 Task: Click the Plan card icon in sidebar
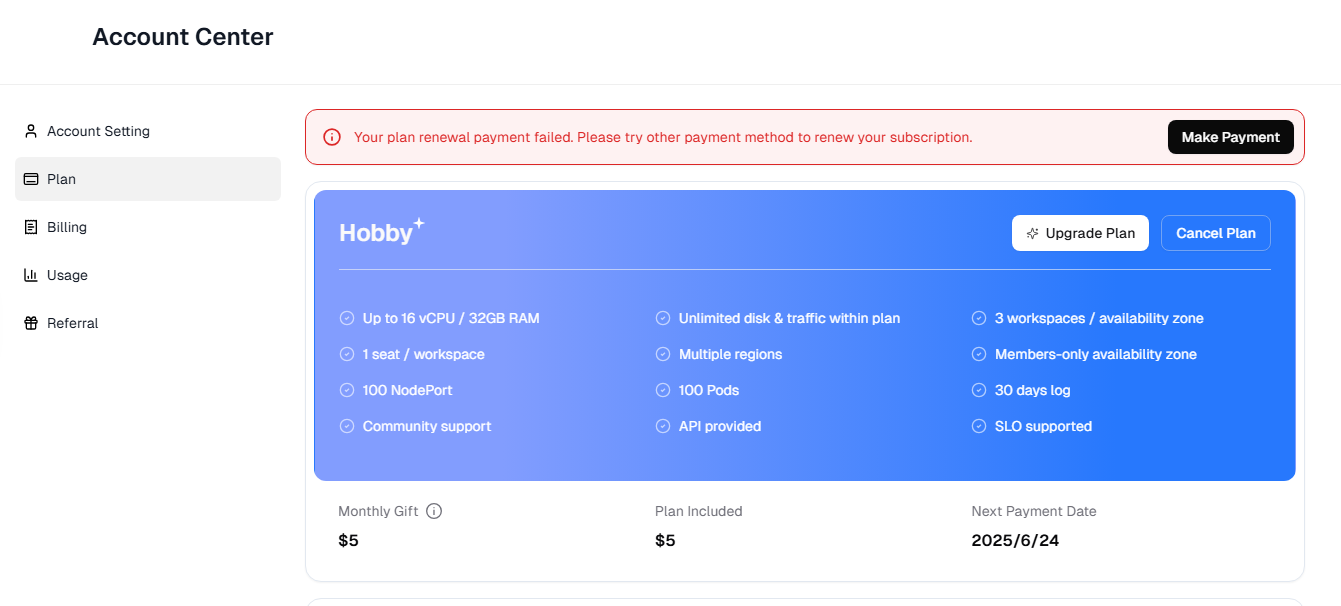(31, 179)
